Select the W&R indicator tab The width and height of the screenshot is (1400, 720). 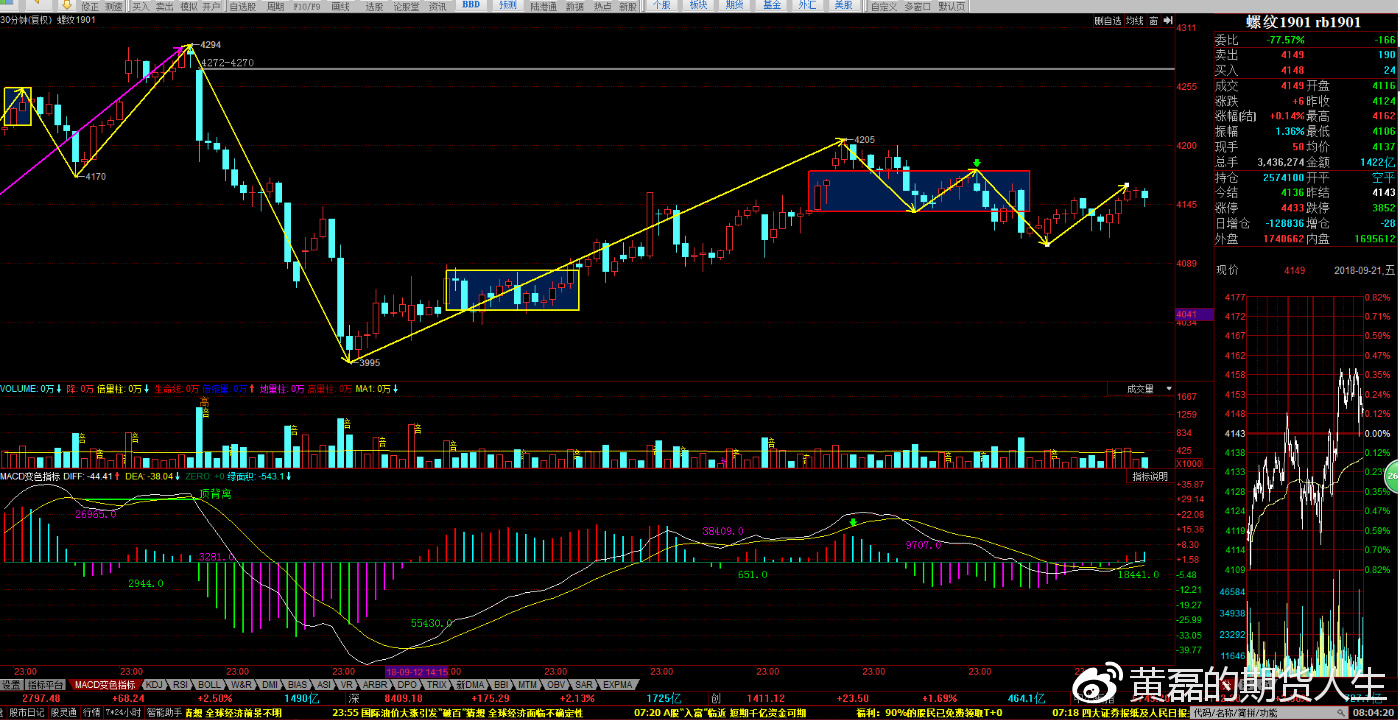[241, 685]
